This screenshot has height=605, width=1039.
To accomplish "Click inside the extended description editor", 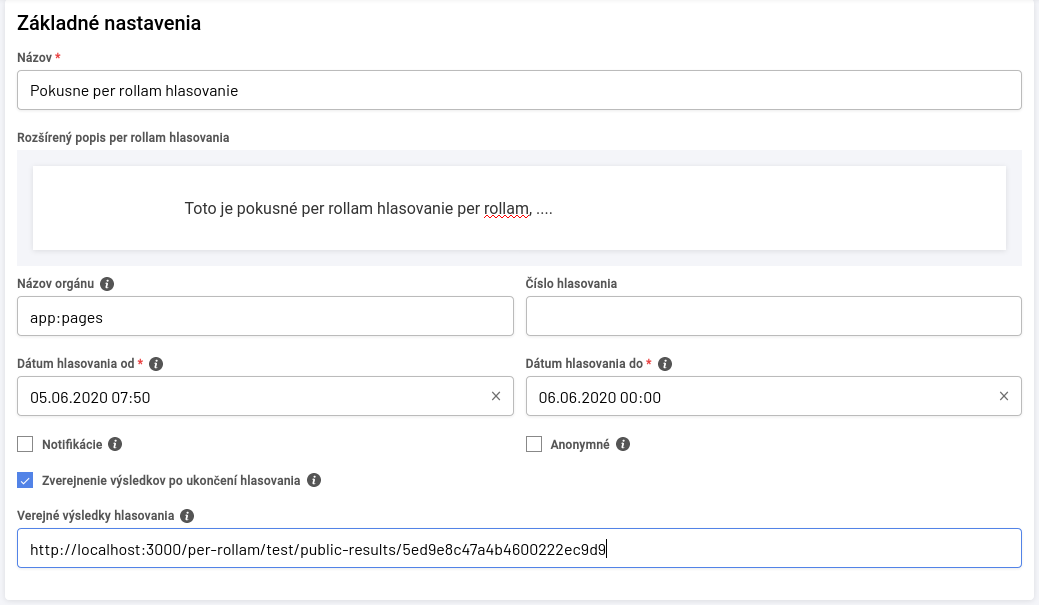I will click(x=520, y=207).
